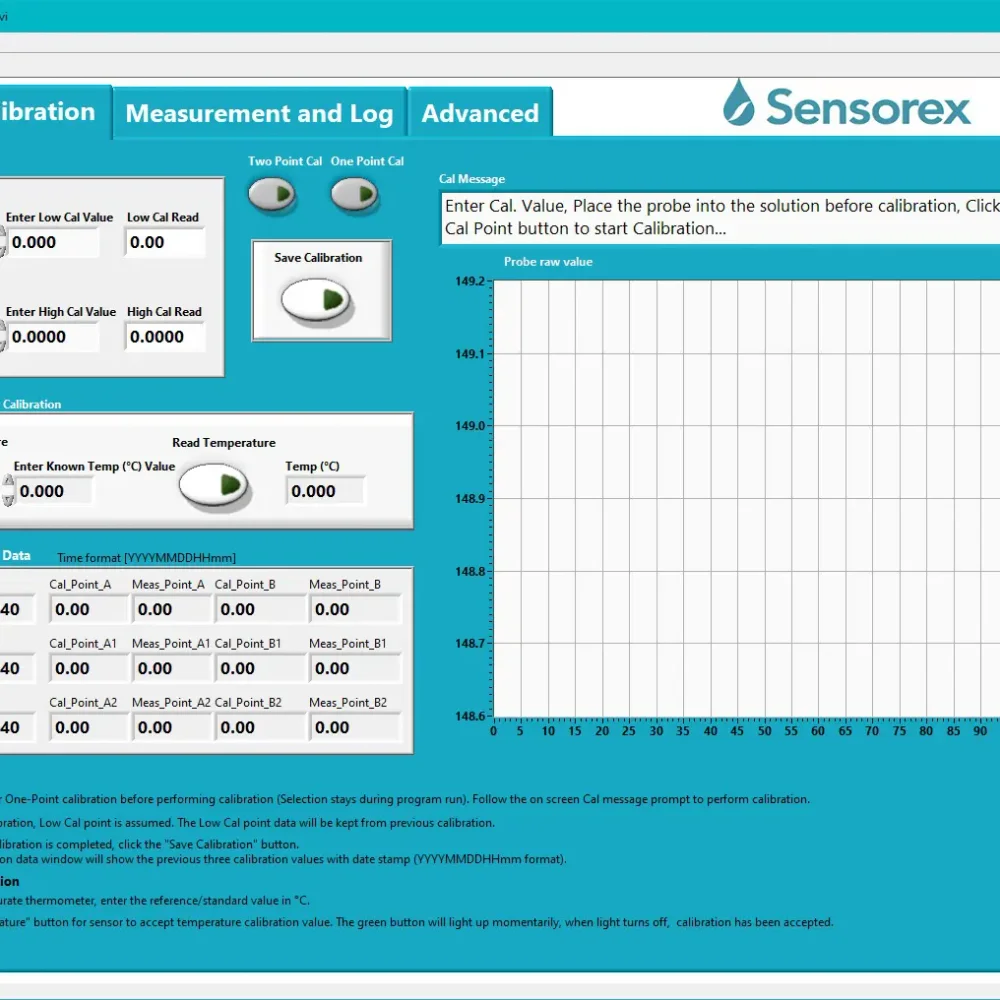Image resolution: width=1000 pixels, height=1000 pixels.
Task: Click the Enter High Cal Value field
Action: (54, 337)
